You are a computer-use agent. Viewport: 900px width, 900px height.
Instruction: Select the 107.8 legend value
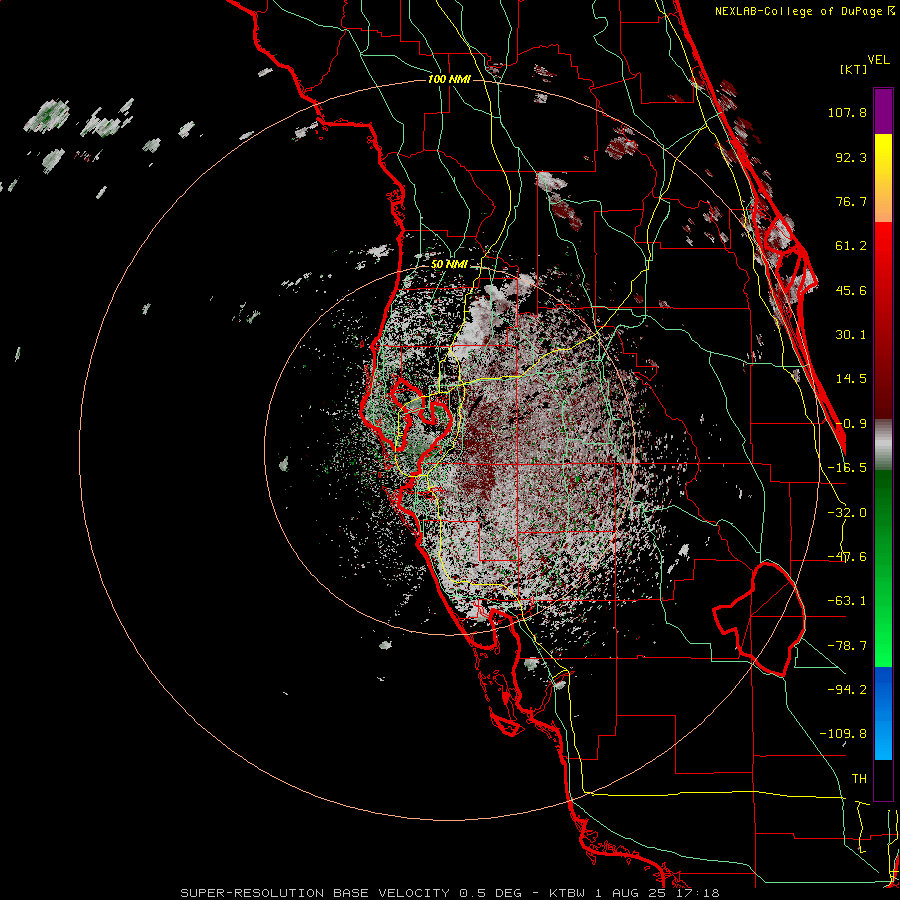click(x=847, y=112)
